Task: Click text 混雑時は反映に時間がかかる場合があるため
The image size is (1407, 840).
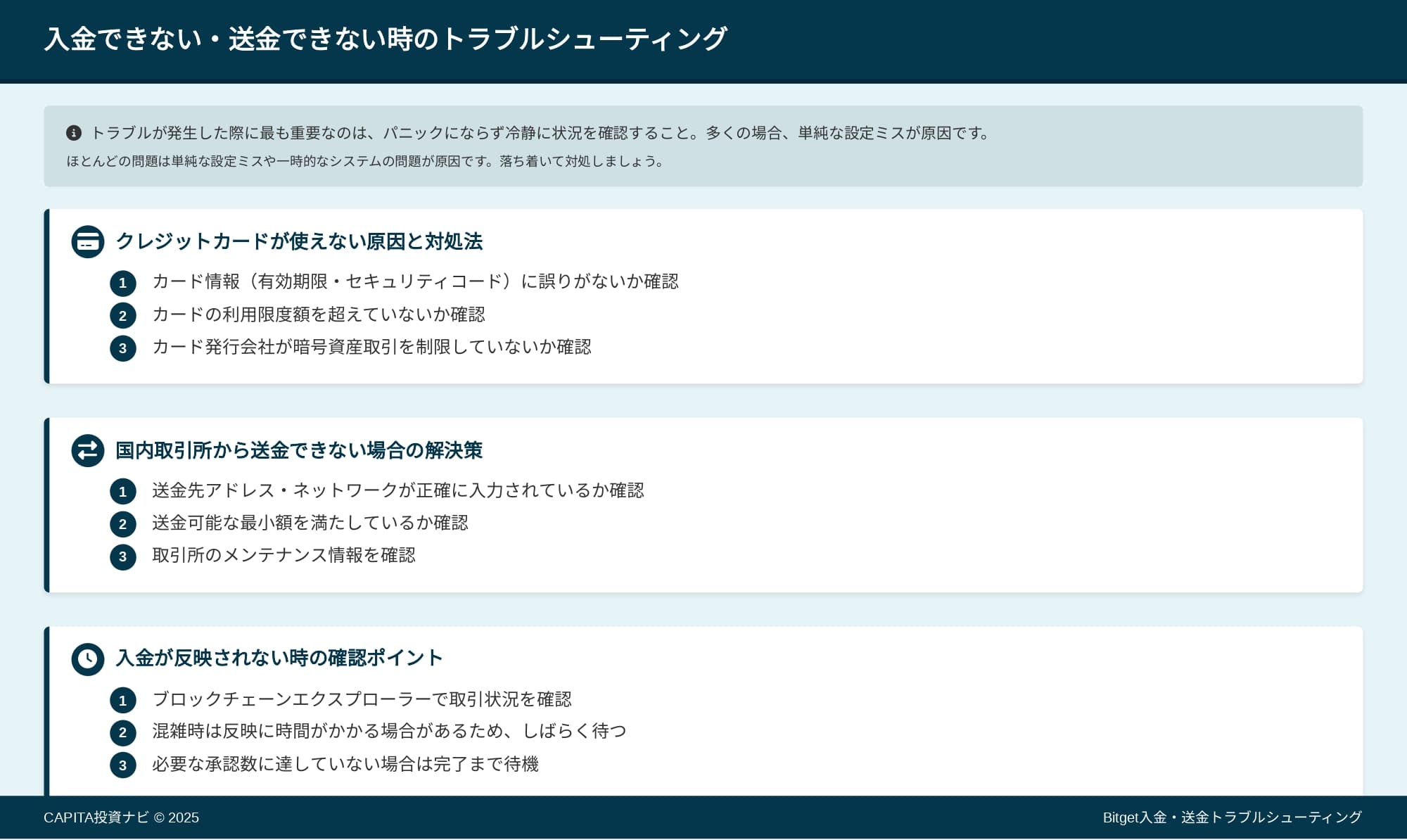Action: coord(328,731)
